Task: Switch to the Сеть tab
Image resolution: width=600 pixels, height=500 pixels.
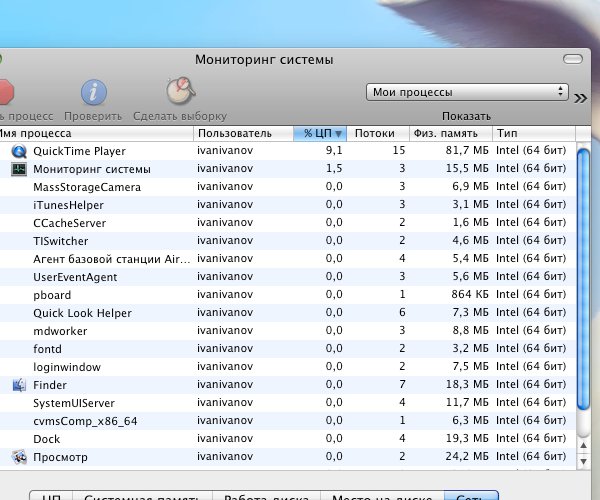Action: pos(471,495)
